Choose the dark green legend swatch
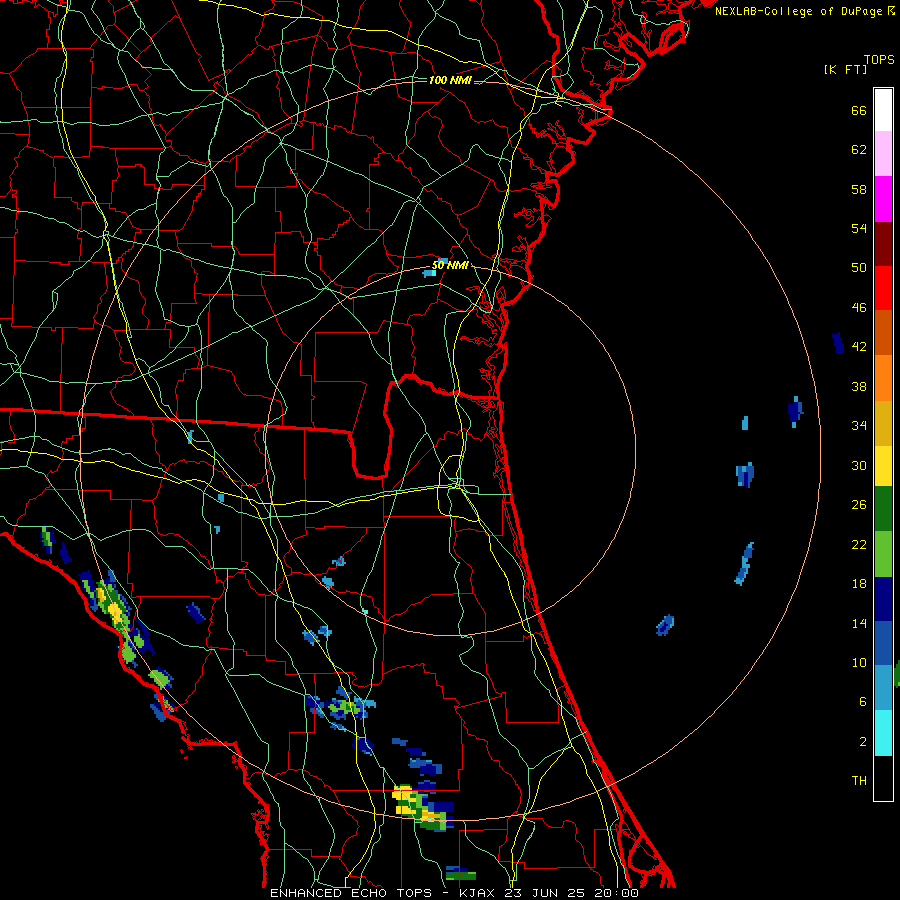 (883, 509)
